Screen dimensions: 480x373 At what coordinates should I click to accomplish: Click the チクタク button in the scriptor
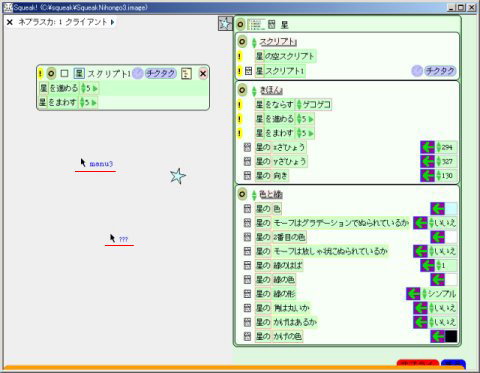point(161,74)
